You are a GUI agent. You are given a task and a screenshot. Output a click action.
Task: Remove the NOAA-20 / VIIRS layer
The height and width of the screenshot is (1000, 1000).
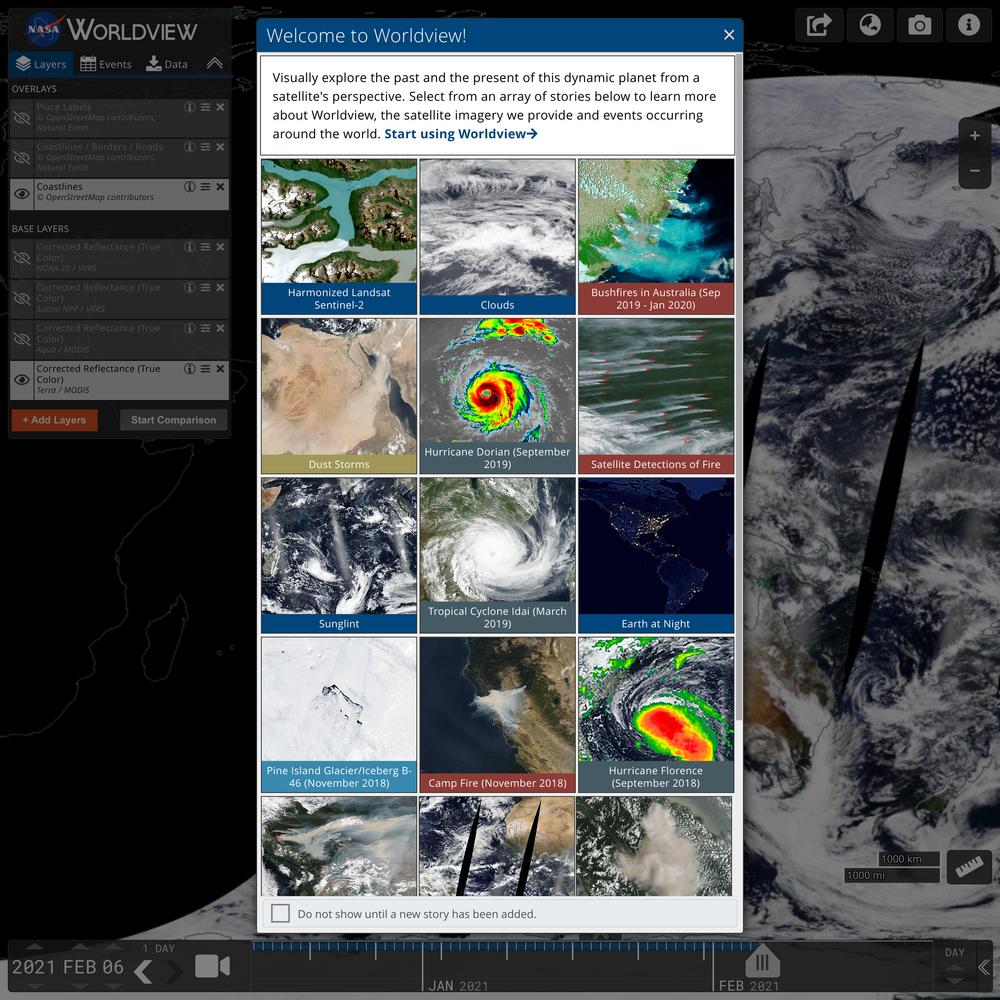coord(220,247)
